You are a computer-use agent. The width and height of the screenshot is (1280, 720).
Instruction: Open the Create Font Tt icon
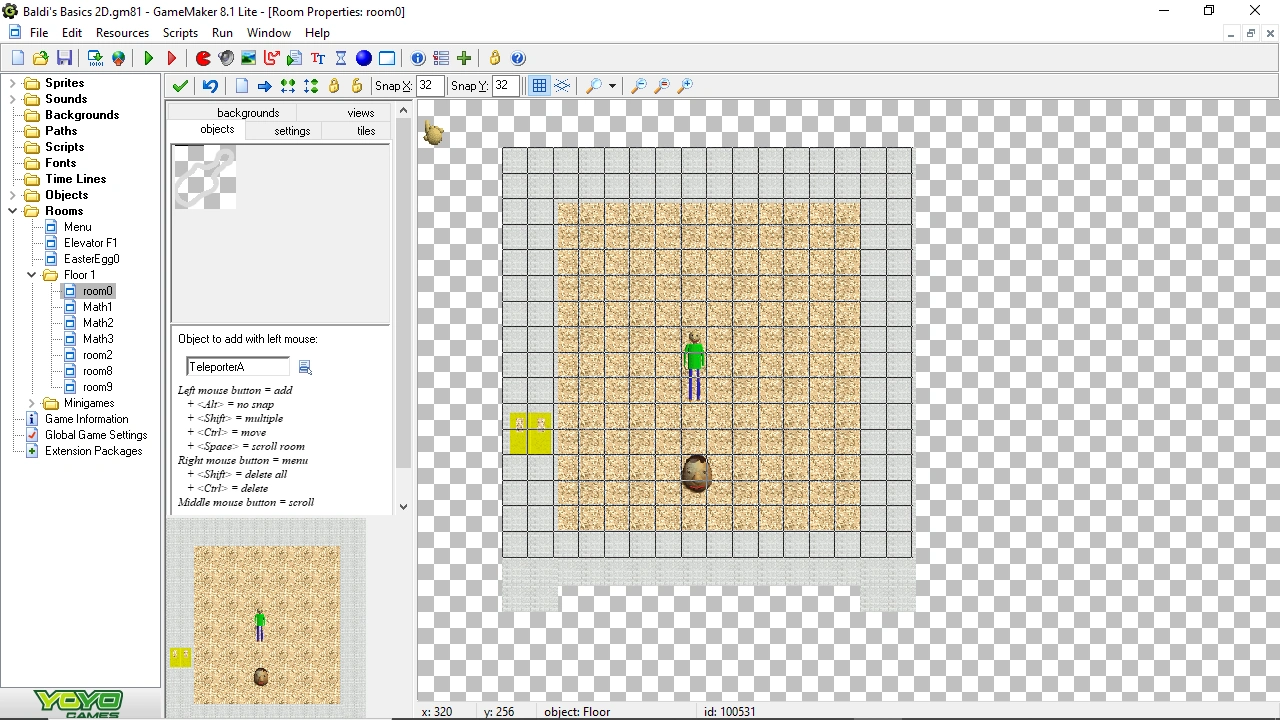317,58
